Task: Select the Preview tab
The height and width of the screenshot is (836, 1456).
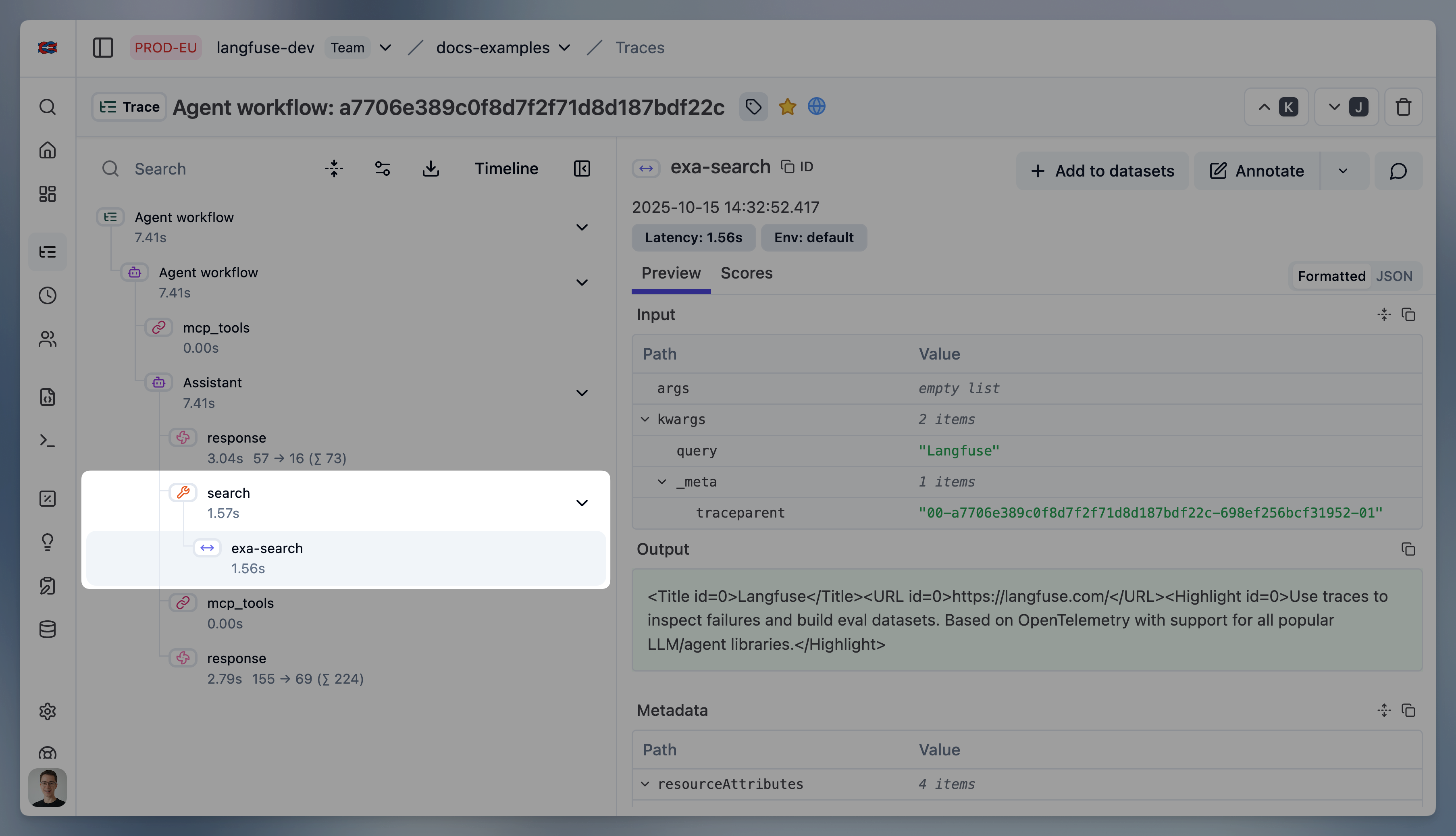Action: point(671,273)
